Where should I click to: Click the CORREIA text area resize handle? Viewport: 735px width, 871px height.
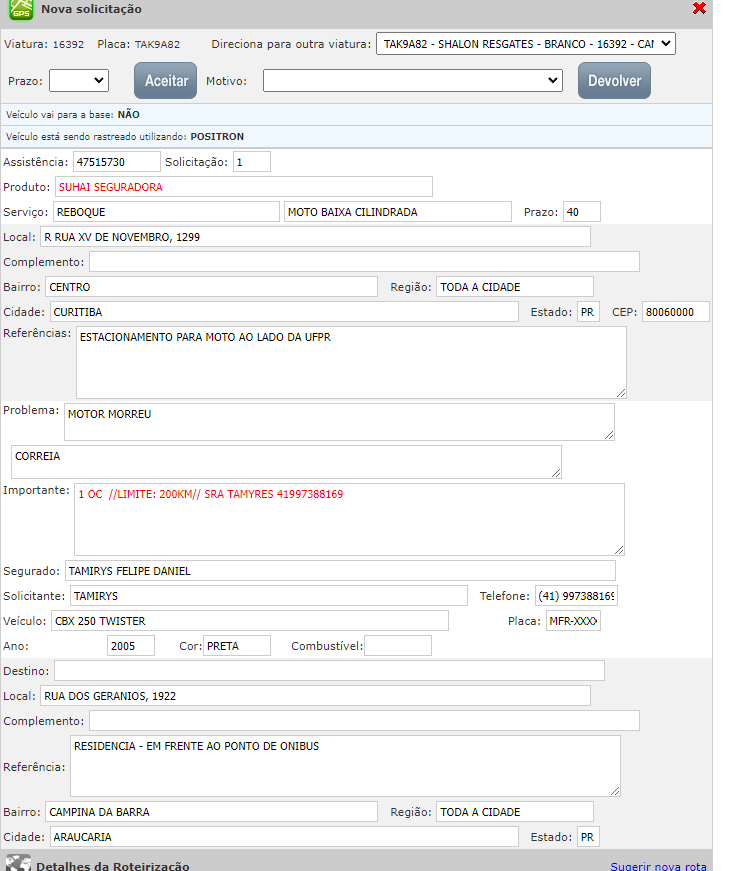point(556,473)
